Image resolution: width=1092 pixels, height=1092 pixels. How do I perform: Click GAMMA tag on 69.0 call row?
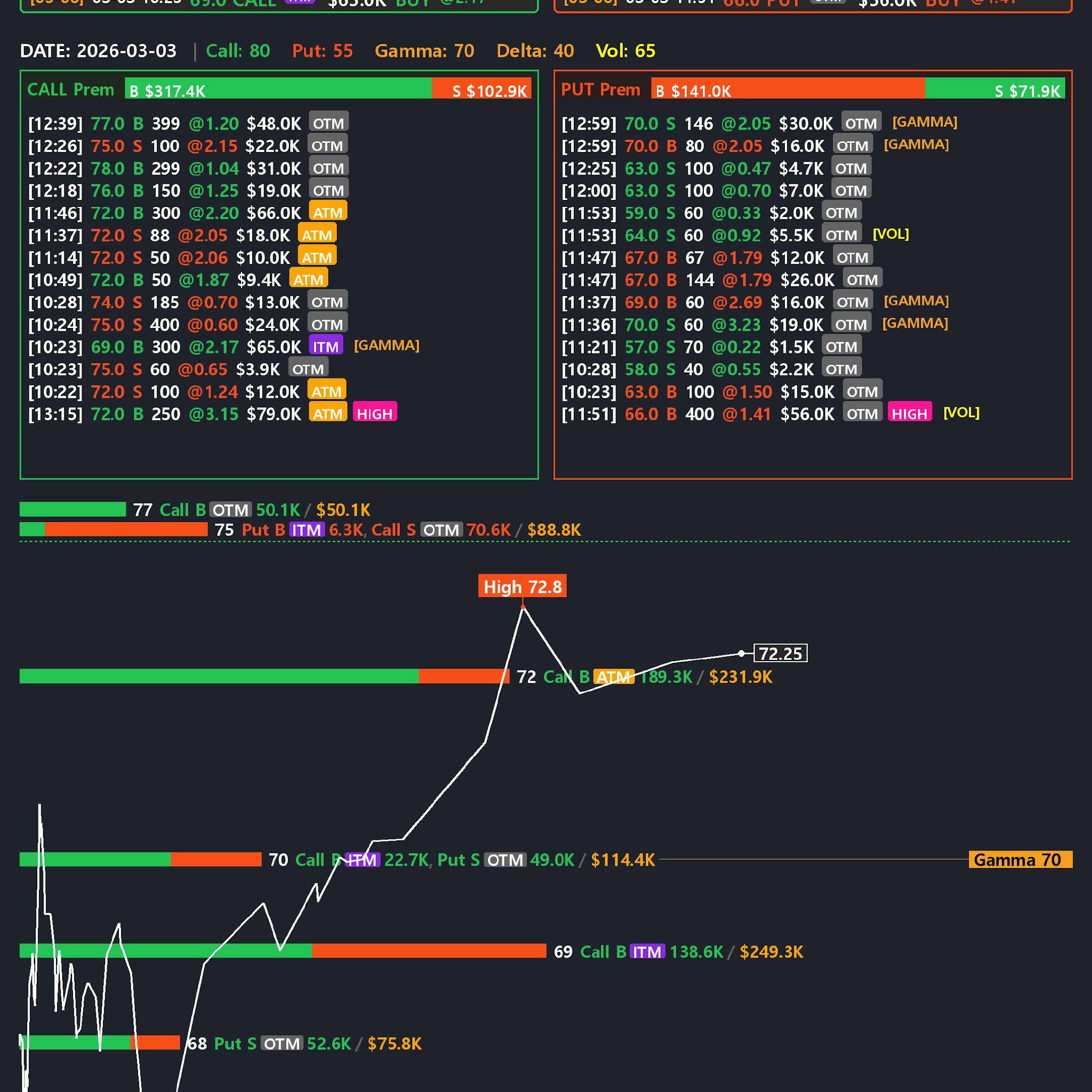387,346
